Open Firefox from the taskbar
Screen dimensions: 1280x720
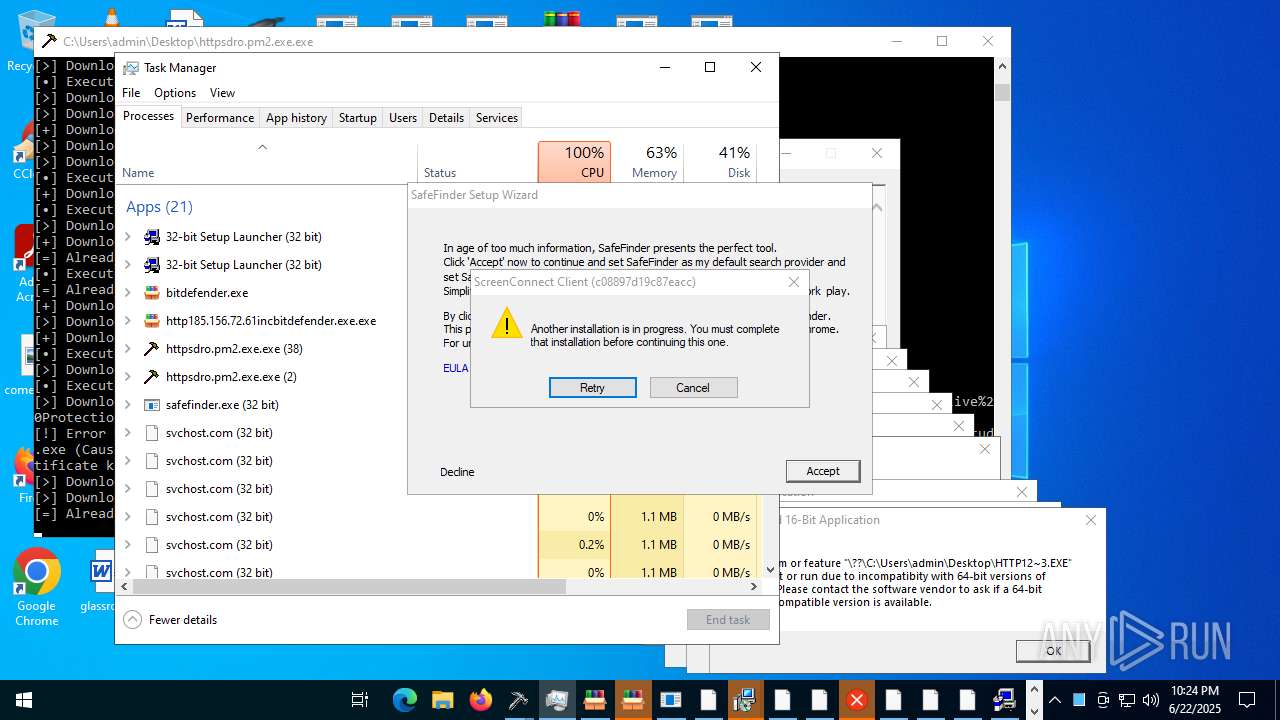(x=480, y=700)
